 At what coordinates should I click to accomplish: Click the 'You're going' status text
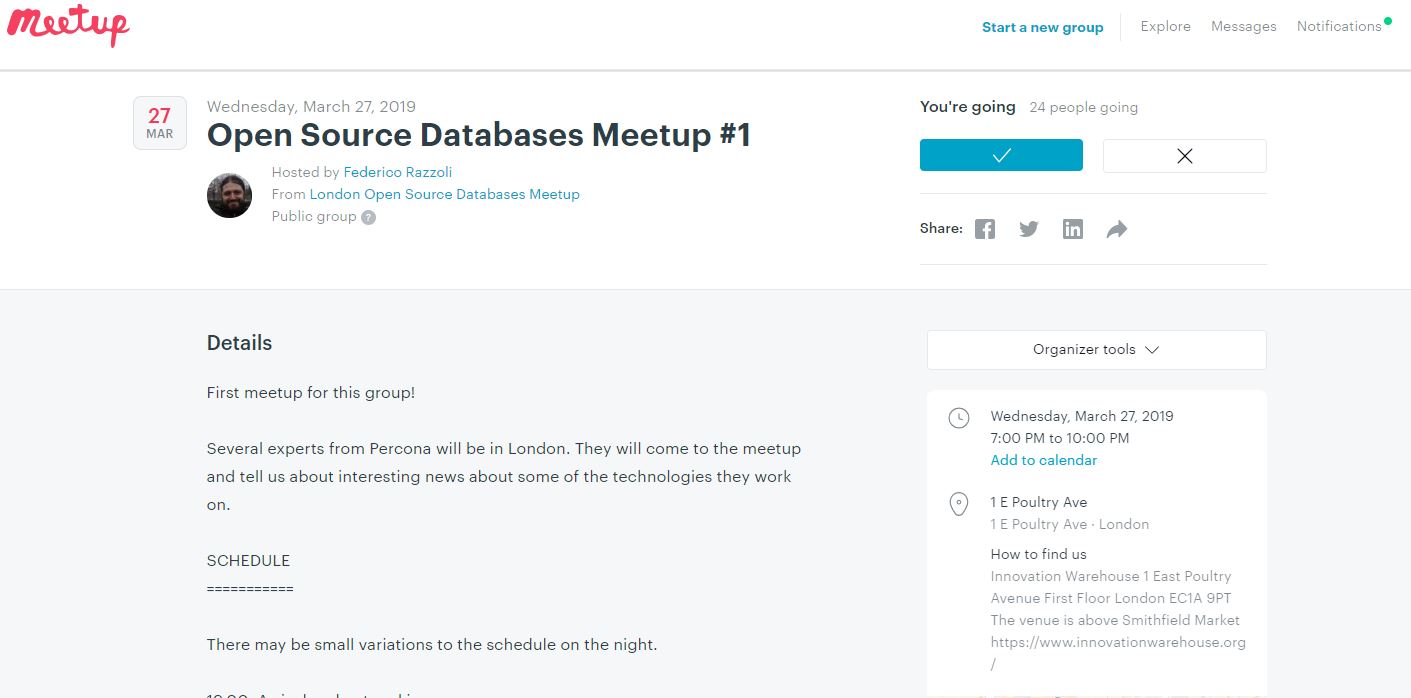(968, 107)
